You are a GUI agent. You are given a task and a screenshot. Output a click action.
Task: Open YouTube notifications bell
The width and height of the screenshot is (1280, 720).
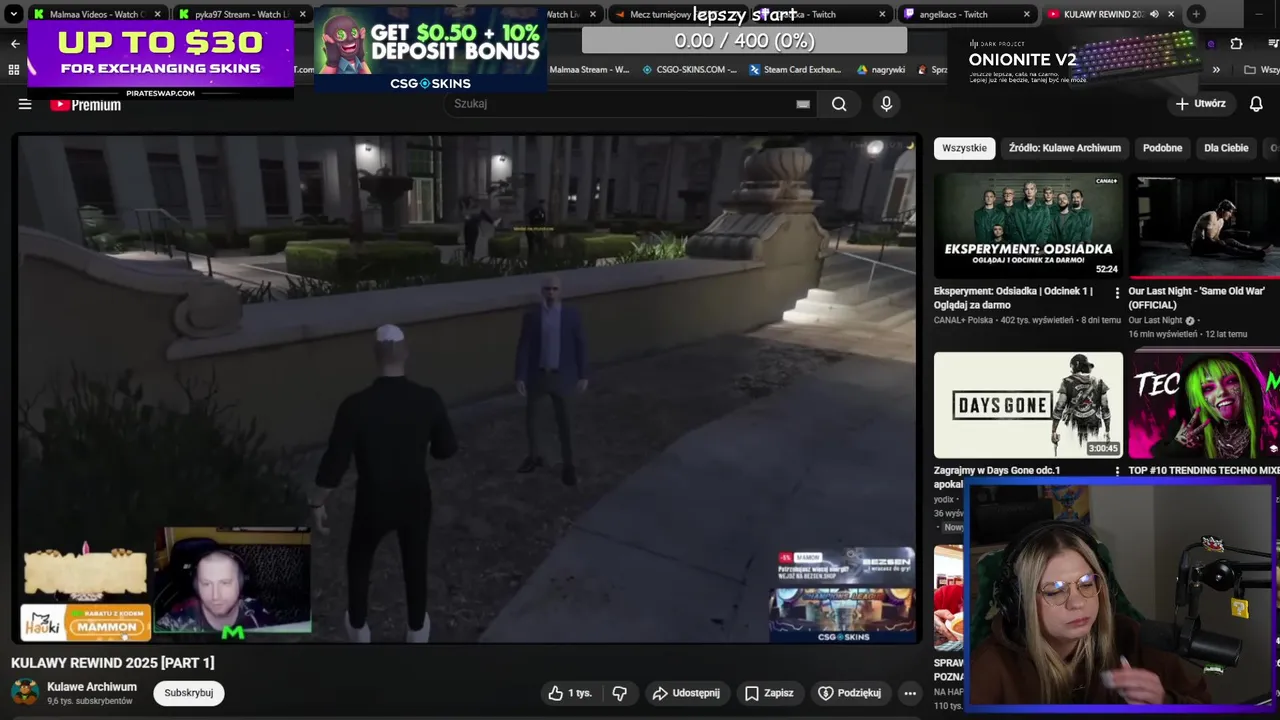click(1256, 104)
